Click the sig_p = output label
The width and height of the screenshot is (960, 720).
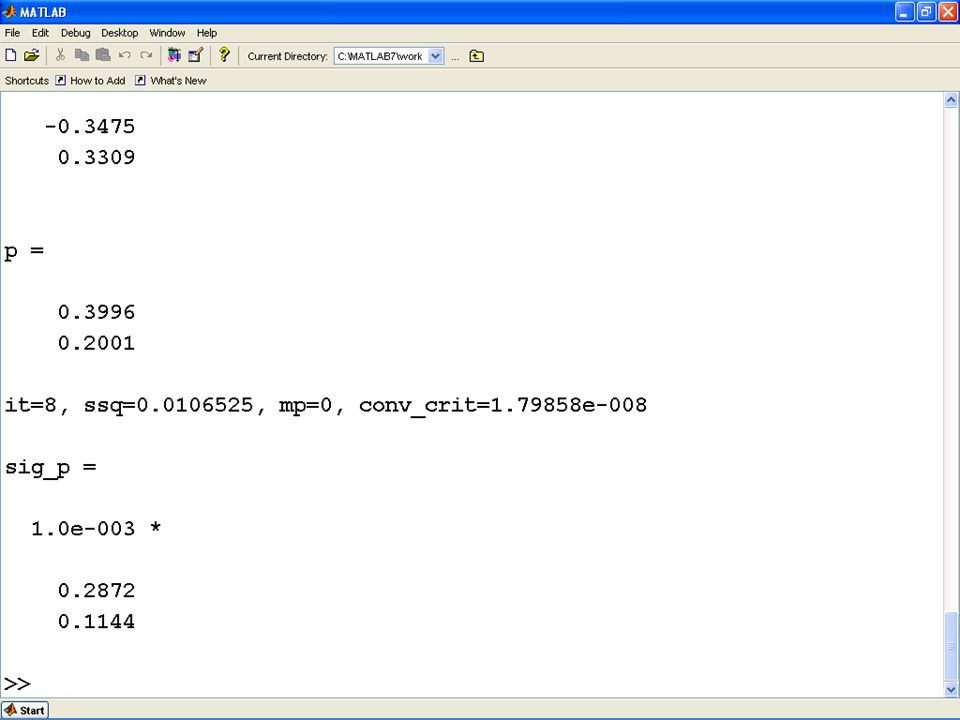coord(51,468)
